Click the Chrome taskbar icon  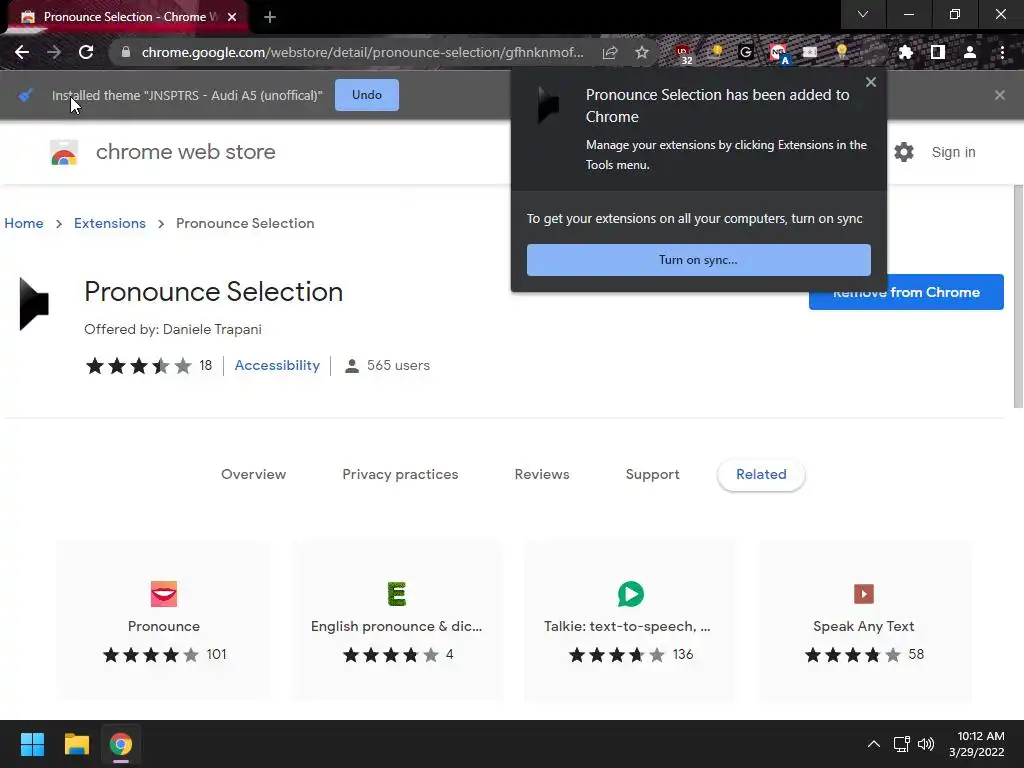tap(121, 744)
